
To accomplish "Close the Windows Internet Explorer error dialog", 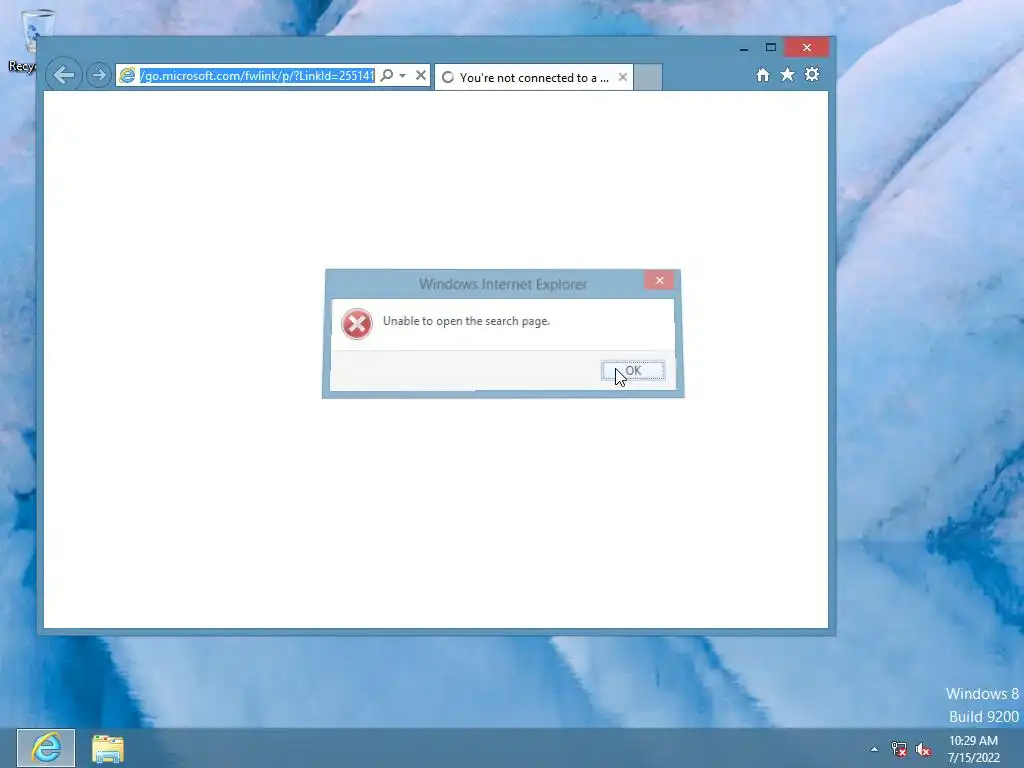I will click(659, 280).
